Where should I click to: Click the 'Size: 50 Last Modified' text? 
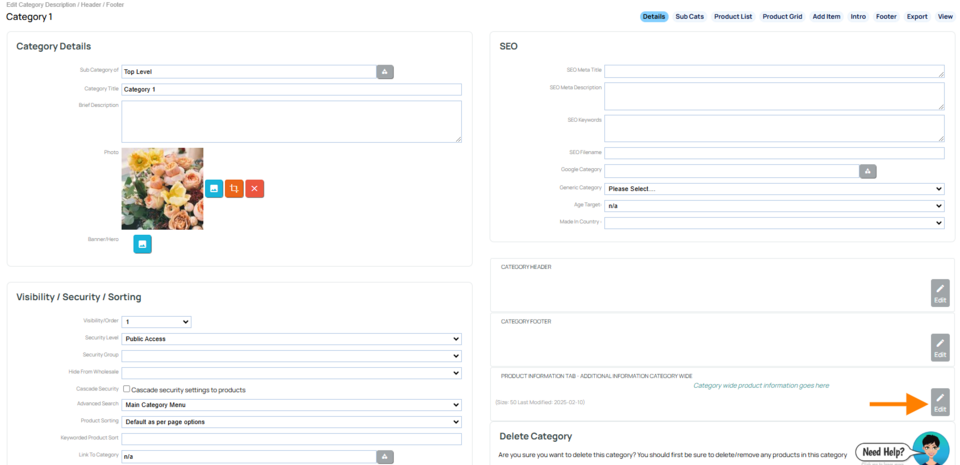(x=541, y=403)
